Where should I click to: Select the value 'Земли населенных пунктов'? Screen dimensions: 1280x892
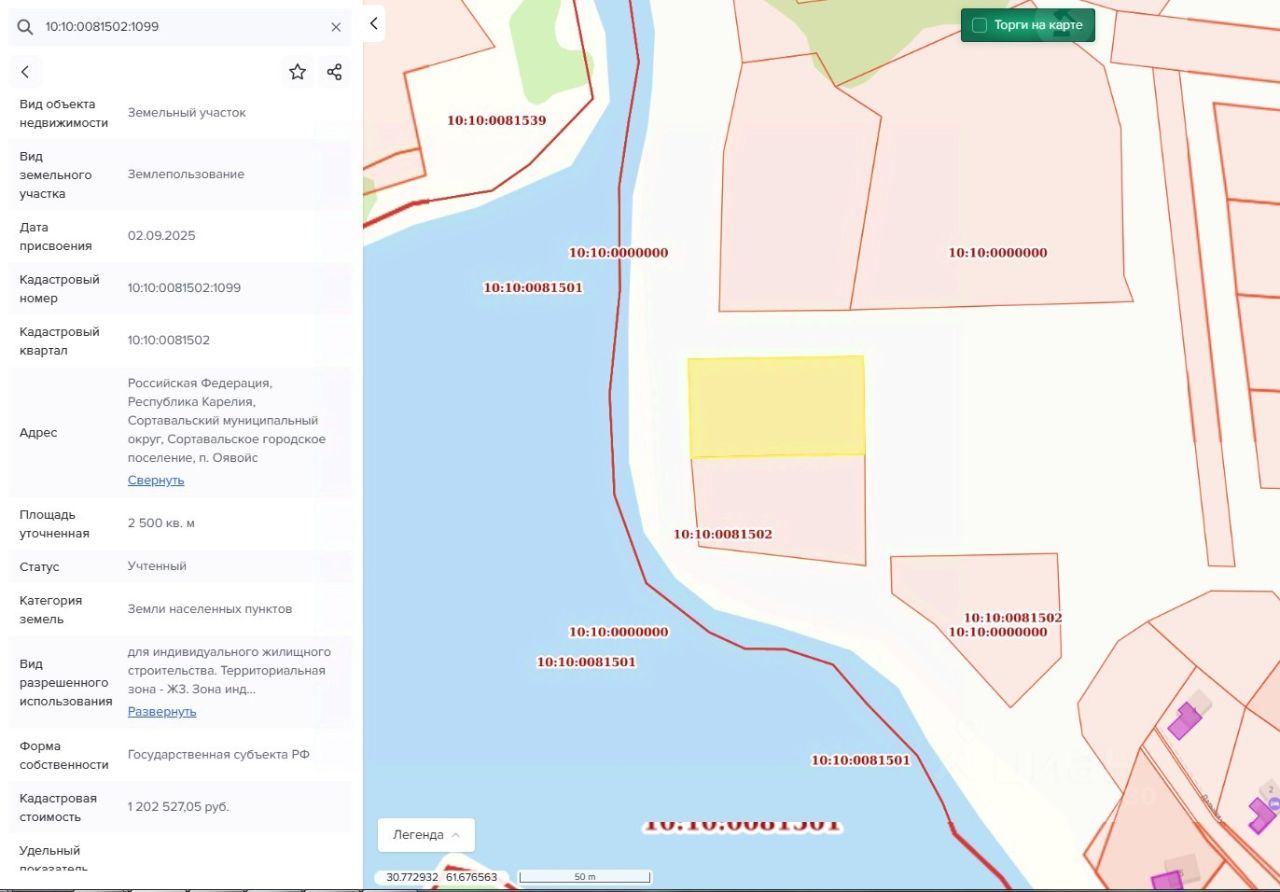210,609
